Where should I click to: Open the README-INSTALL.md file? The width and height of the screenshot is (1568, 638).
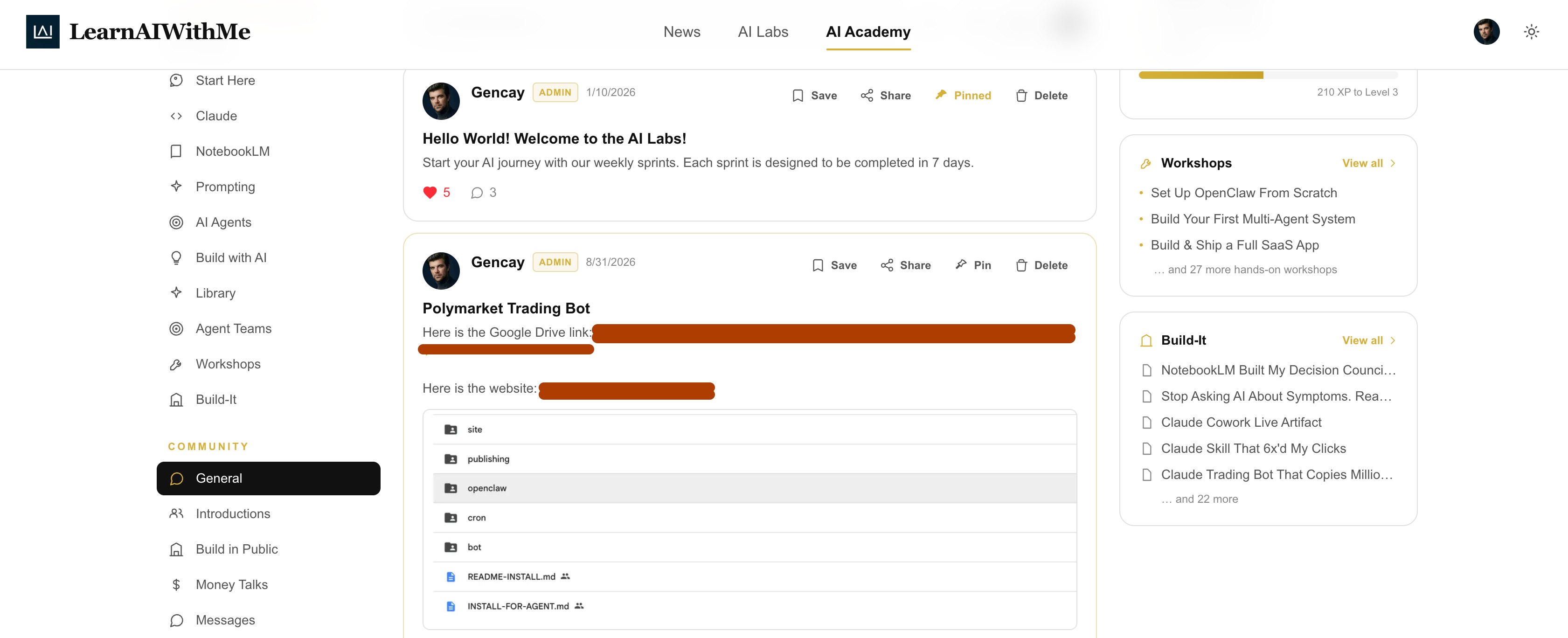pyautogui.click(x=754, y=576)
